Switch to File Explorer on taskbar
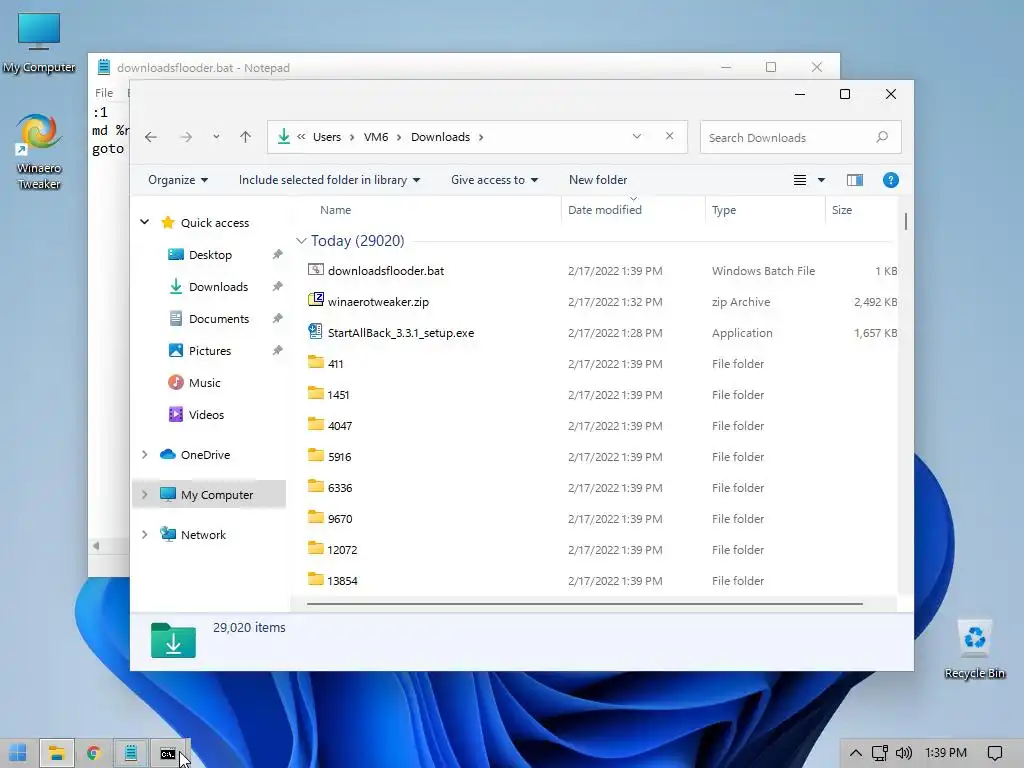 (x=57, y=753)
